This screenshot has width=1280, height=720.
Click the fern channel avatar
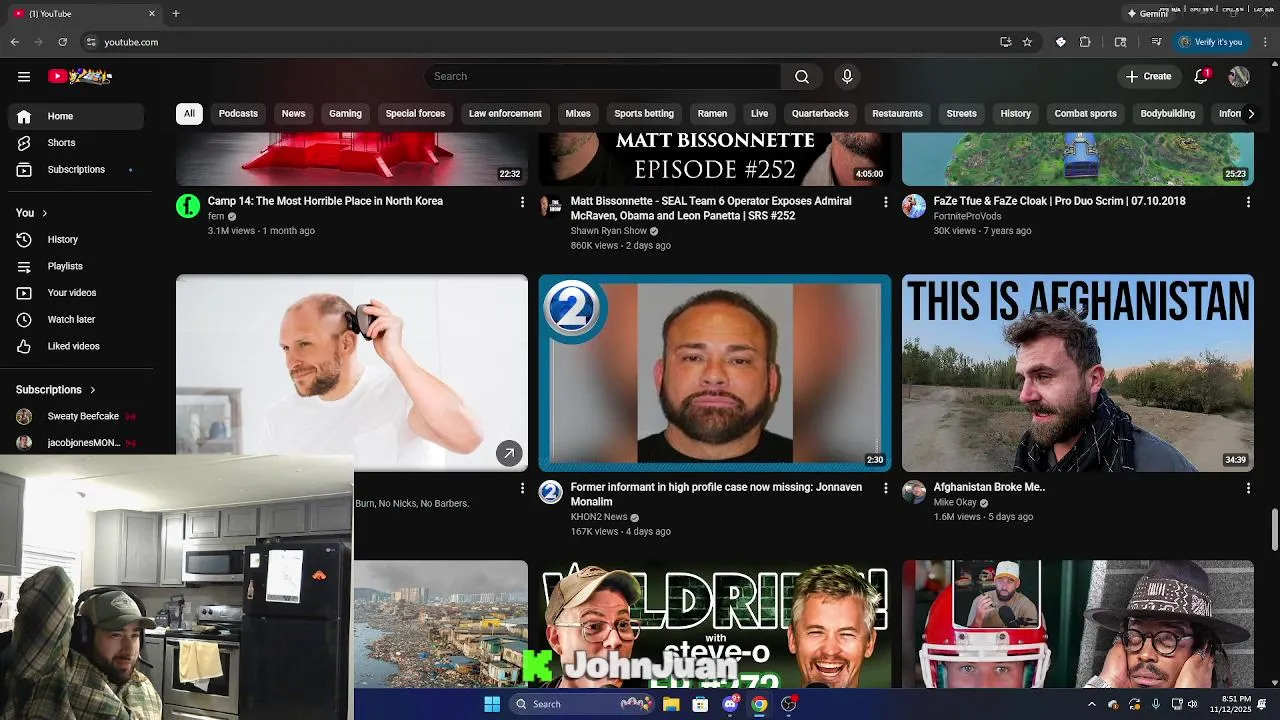pos(188,206)
